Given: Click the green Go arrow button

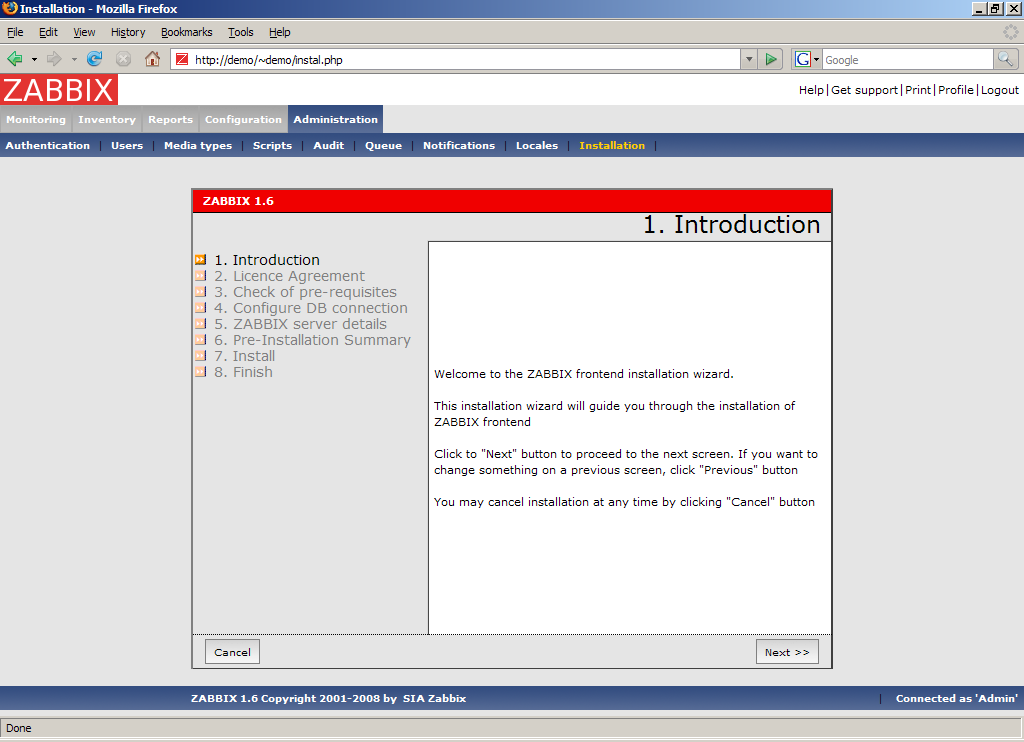Looking at the screenshot, I should click(x=771, y=59).
